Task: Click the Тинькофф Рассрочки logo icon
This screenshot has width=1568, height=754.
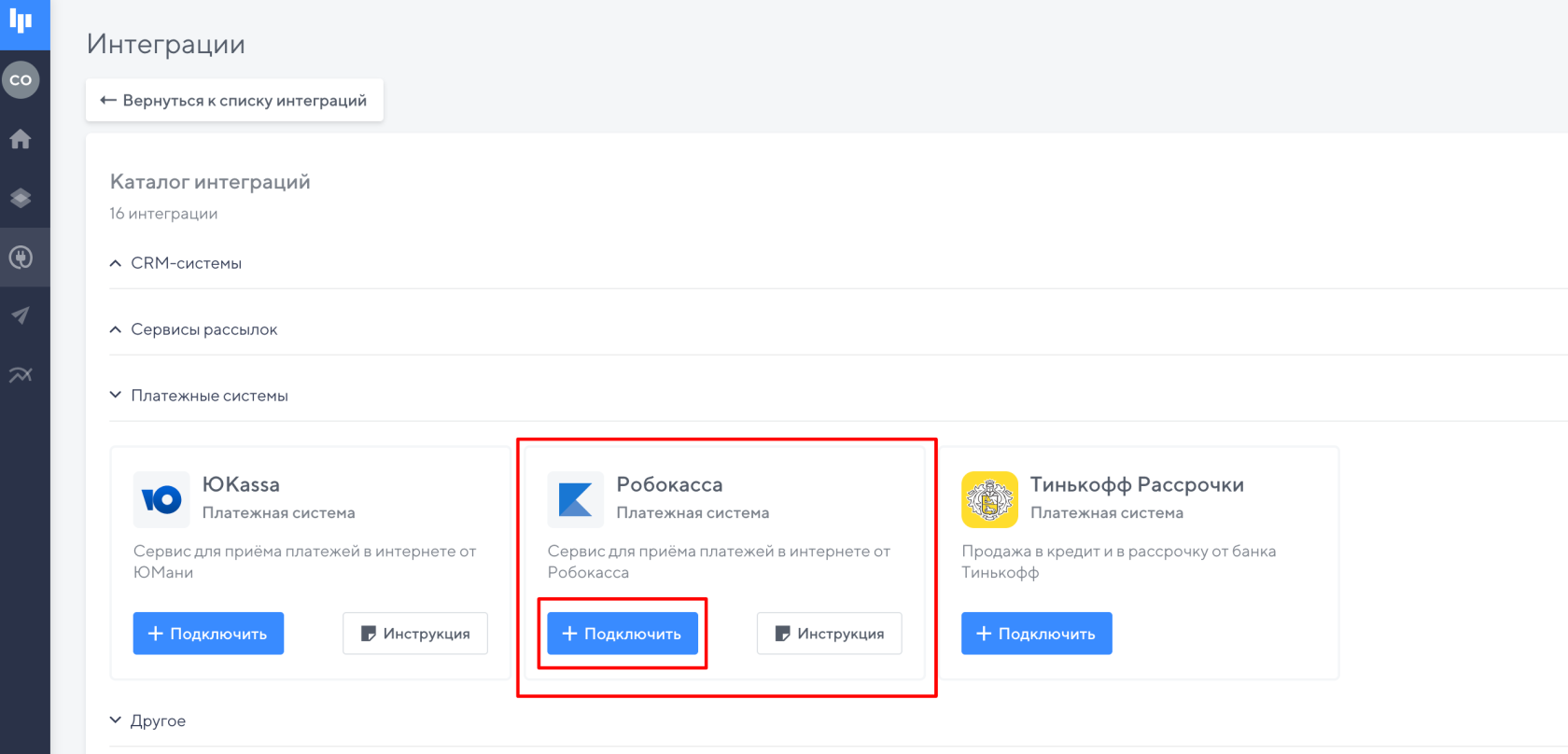Action: pos(989,500)
